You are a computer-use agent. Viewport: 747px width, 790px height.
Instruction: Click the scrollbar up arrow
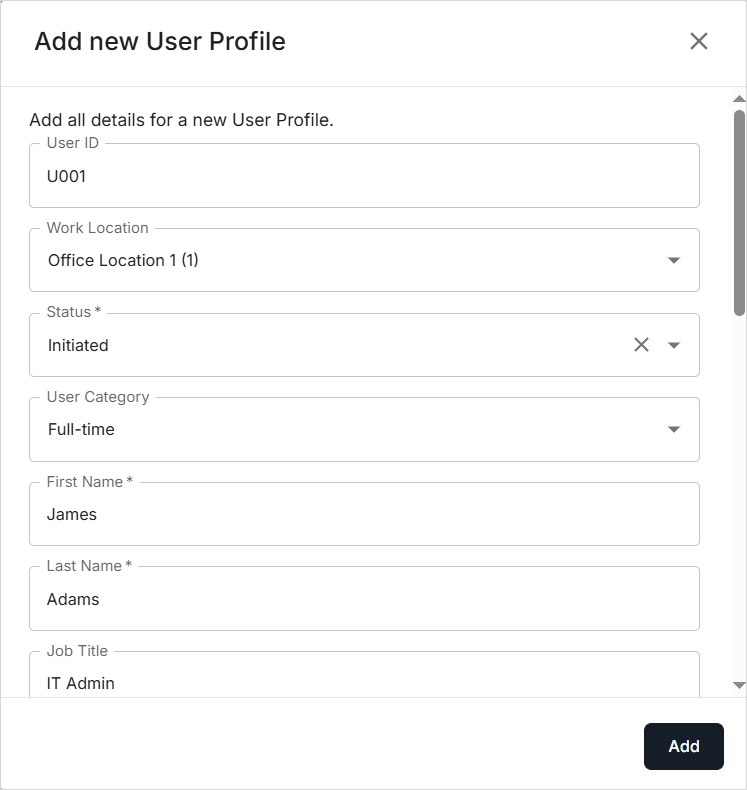[739, 99]
